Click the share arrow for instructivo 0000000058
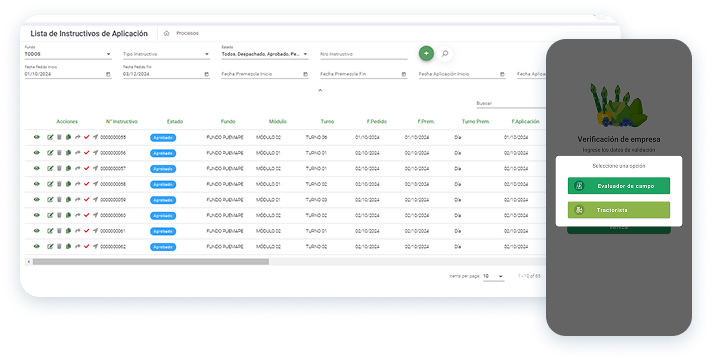712x361 pixels. coord(78,184)
